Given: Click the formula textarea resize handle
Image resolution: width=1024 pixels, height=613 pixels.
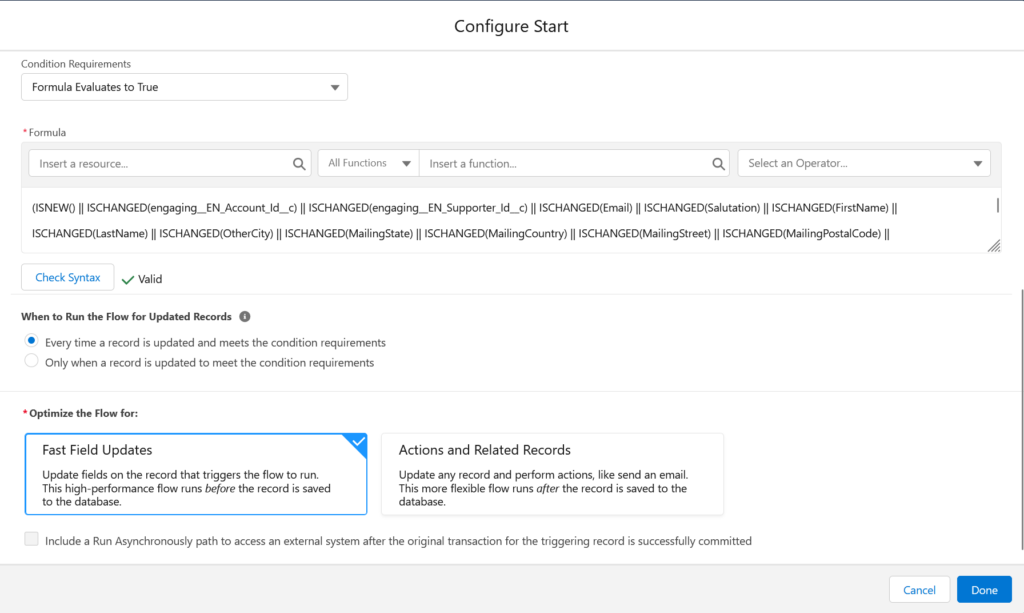Looking at the screenshot, I should tap(993, 246).
